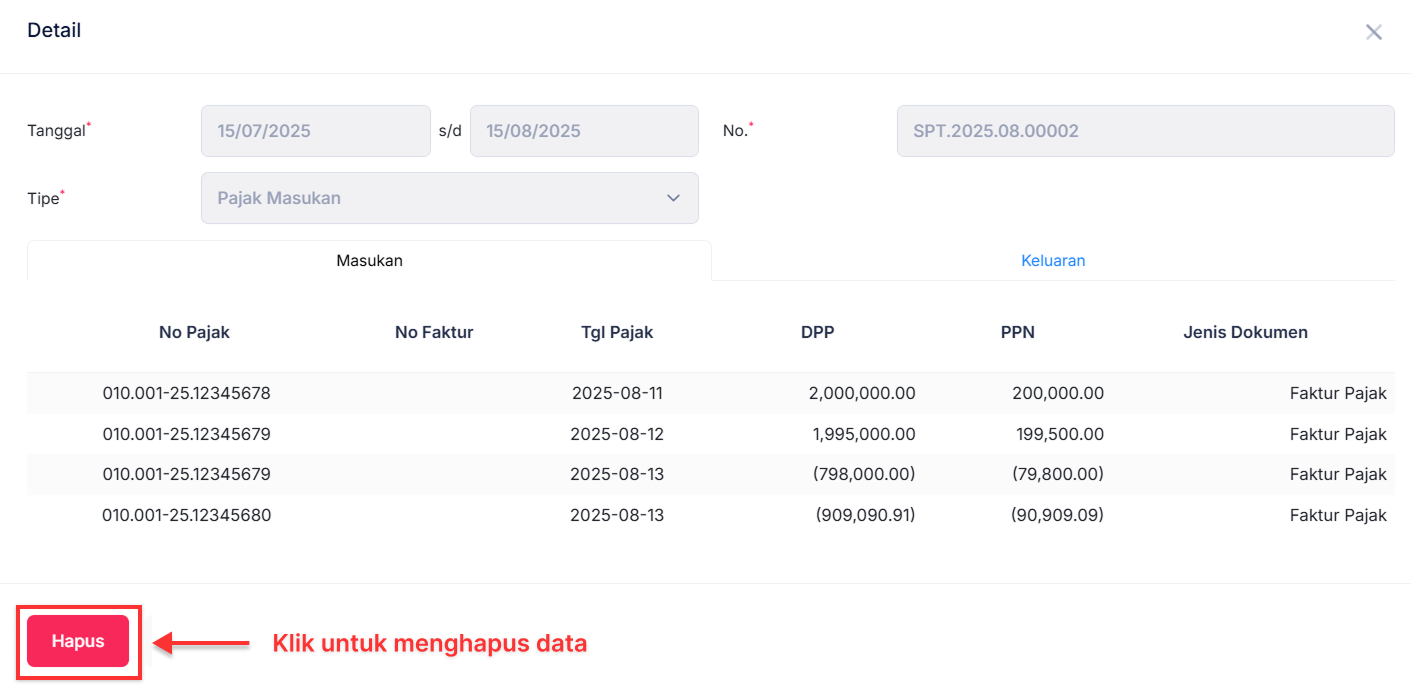Expand the Pajak Masukan selection chevron

[672, 197]
